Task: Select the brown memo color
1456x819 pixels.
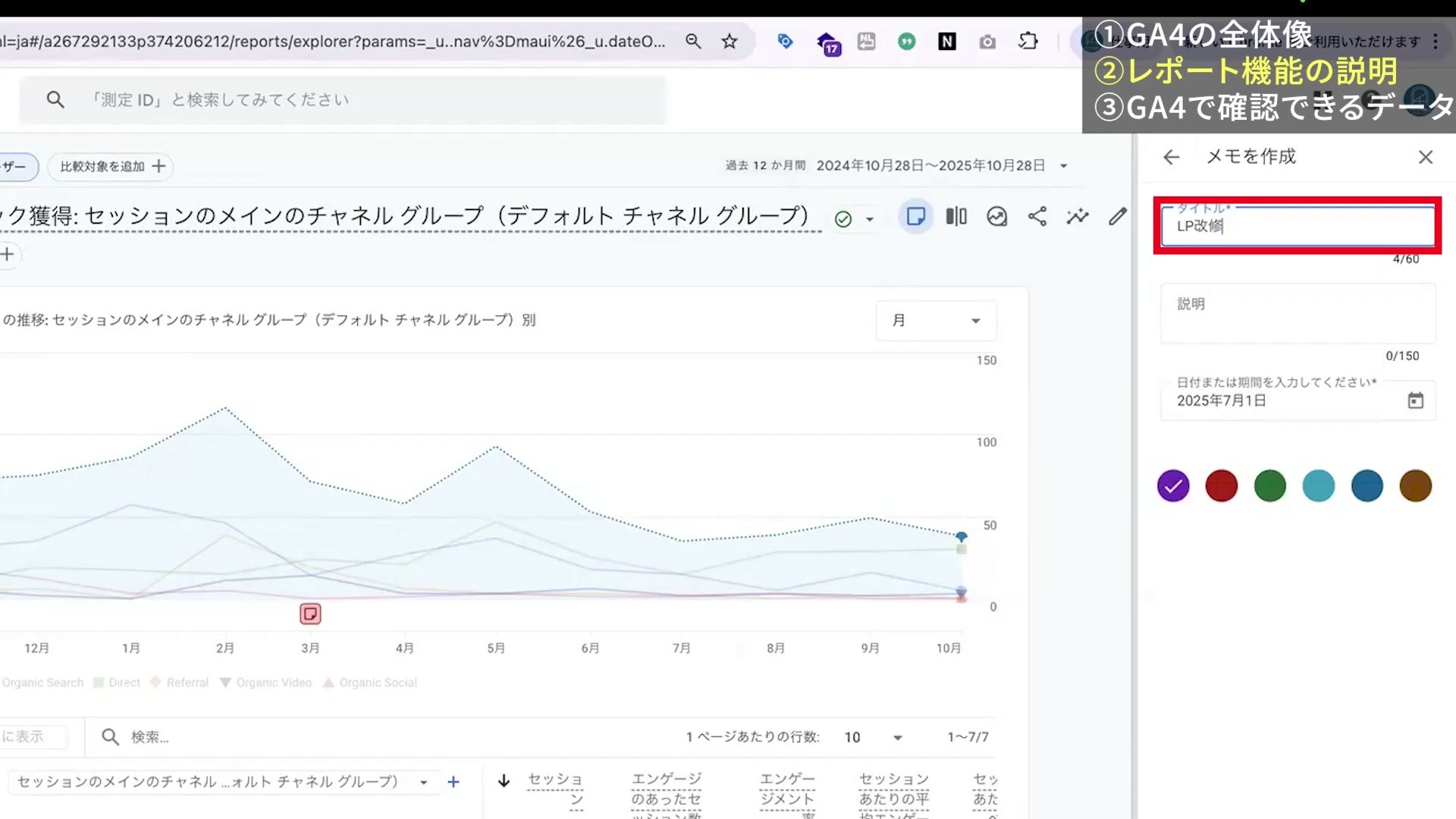Action: [1416, 486]
